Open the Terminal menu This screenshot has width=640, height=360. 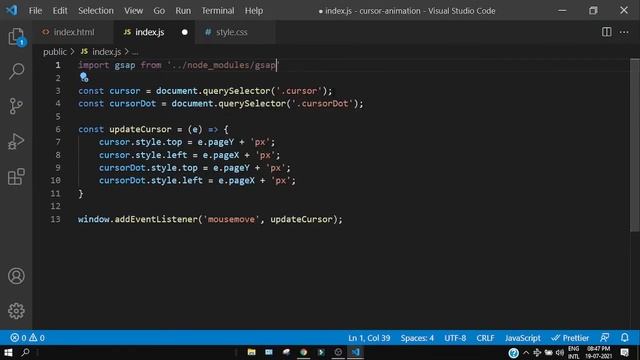[218, 11]
